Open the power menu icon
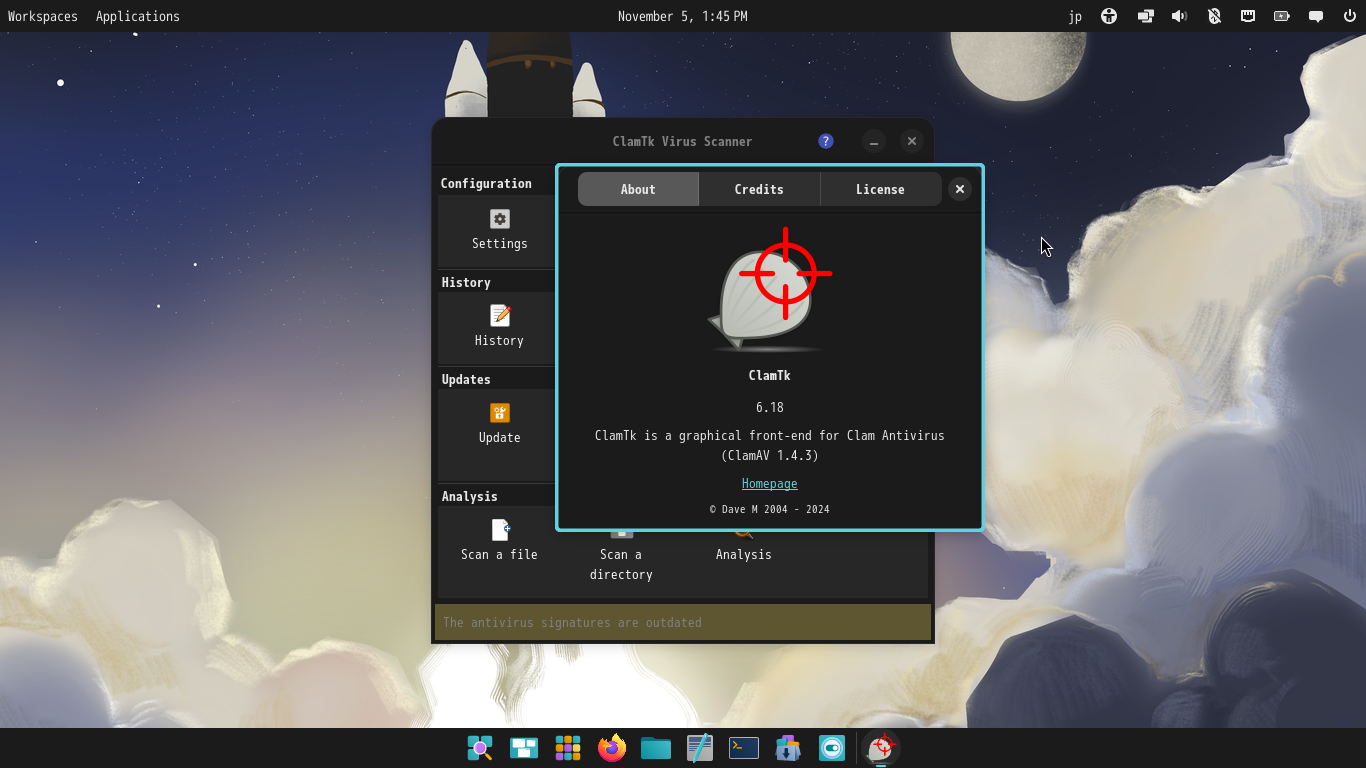The height and width of the screenshot is (768, 1366). (1350, 16)
